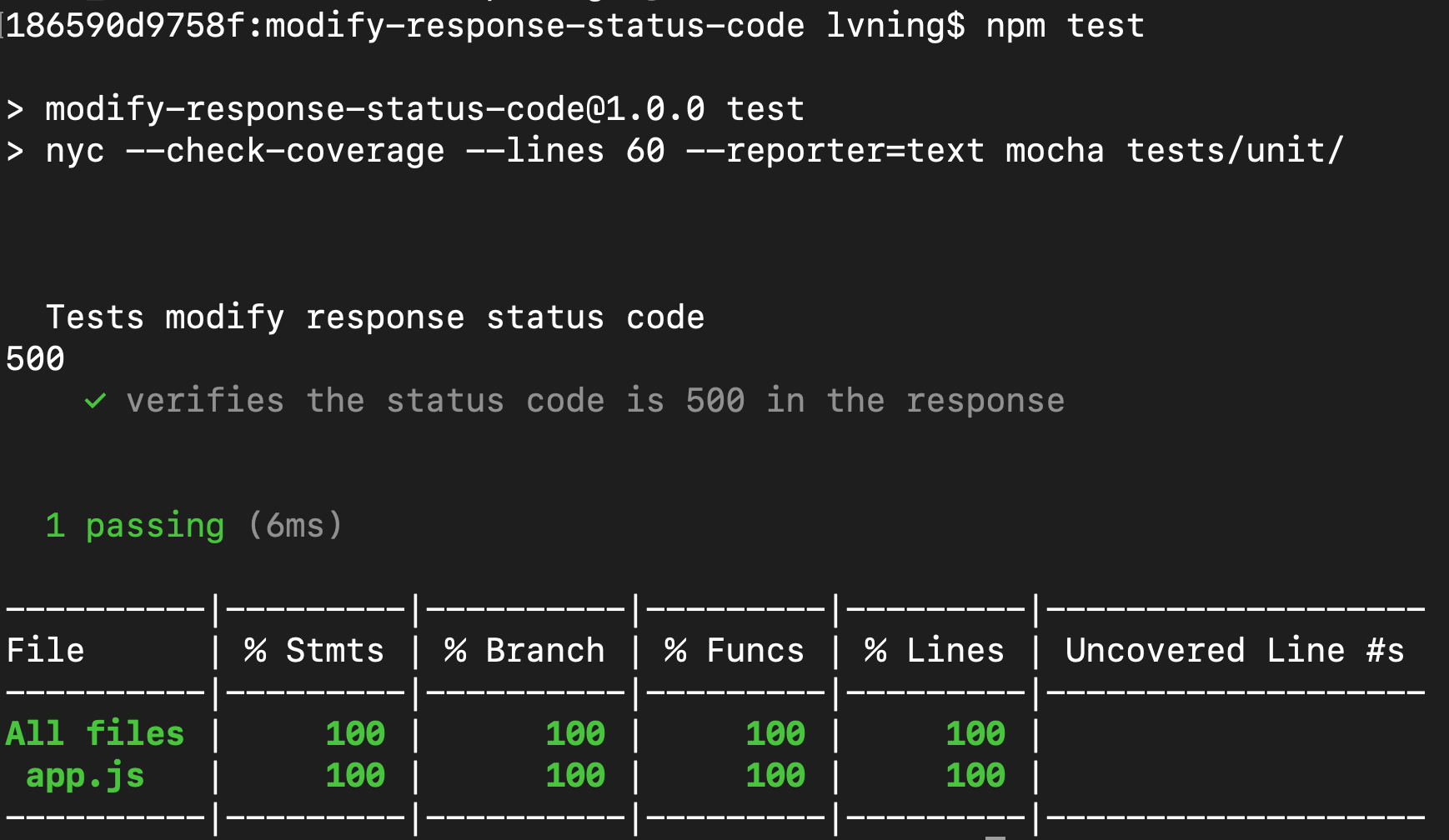This screenshot has height=840, width=1449.
Task: Click the '(6ms)' duration text
Action: pos(295,526)
